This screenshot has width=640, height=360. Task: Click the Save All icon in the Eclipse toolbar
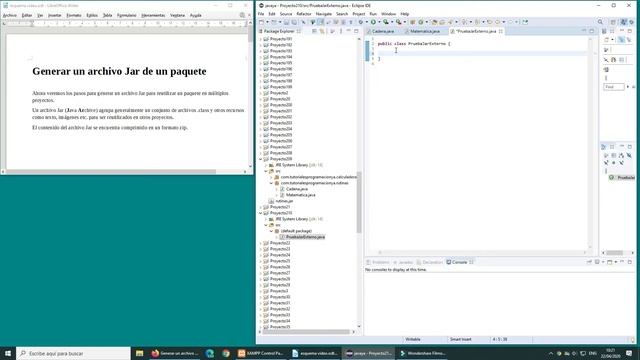coord(293,22)
